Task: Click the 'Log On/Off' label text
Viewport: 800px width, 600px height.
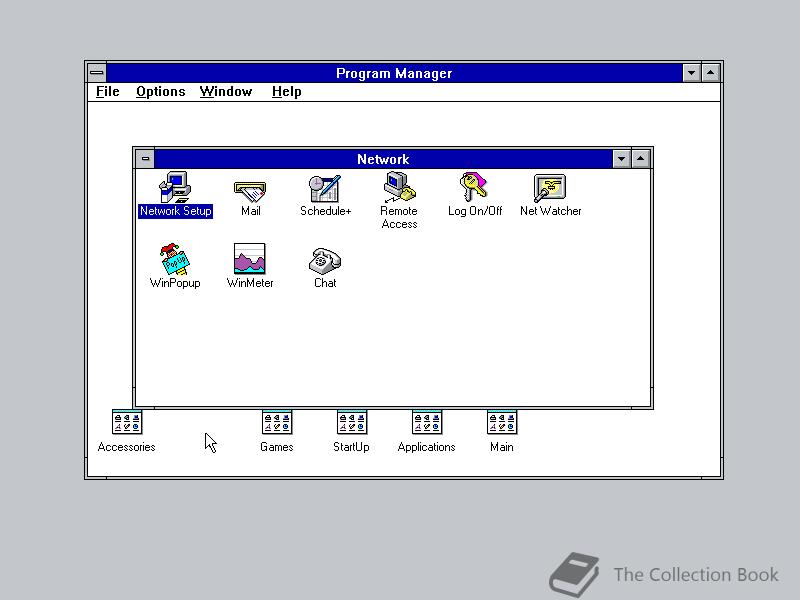Action: (474, 211)
